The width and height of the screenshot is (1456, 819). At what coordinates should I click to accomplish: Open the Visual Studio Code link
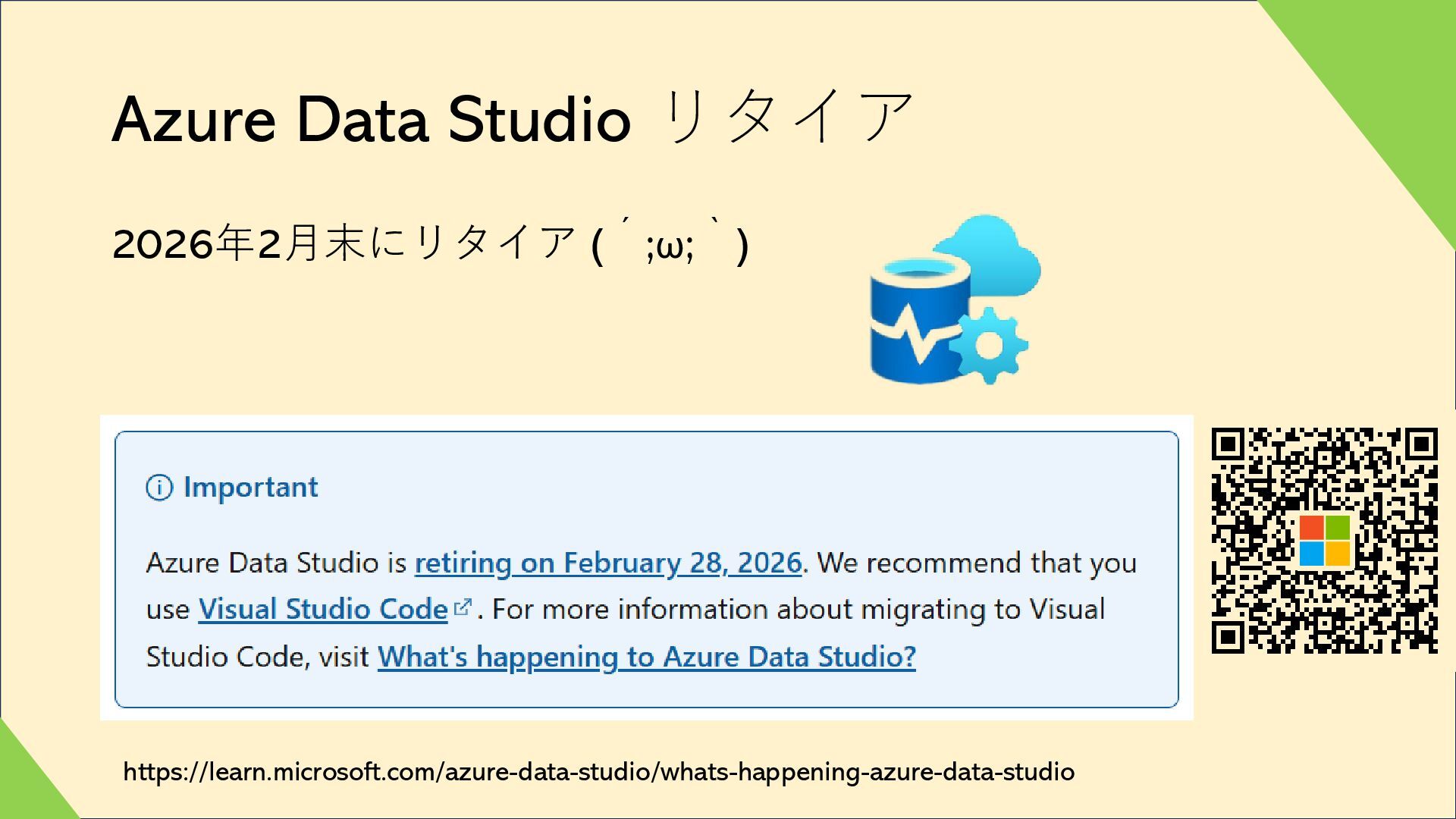[323, 610]
